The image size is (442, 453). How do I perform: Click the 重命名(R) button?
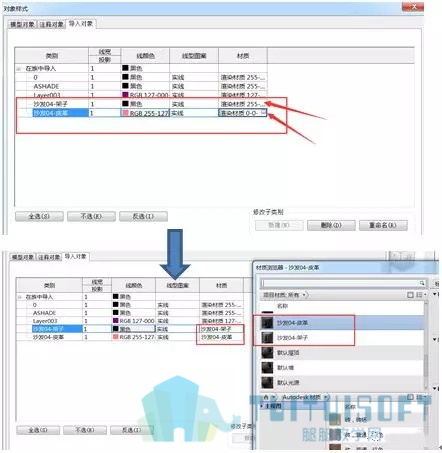point(383,225)
